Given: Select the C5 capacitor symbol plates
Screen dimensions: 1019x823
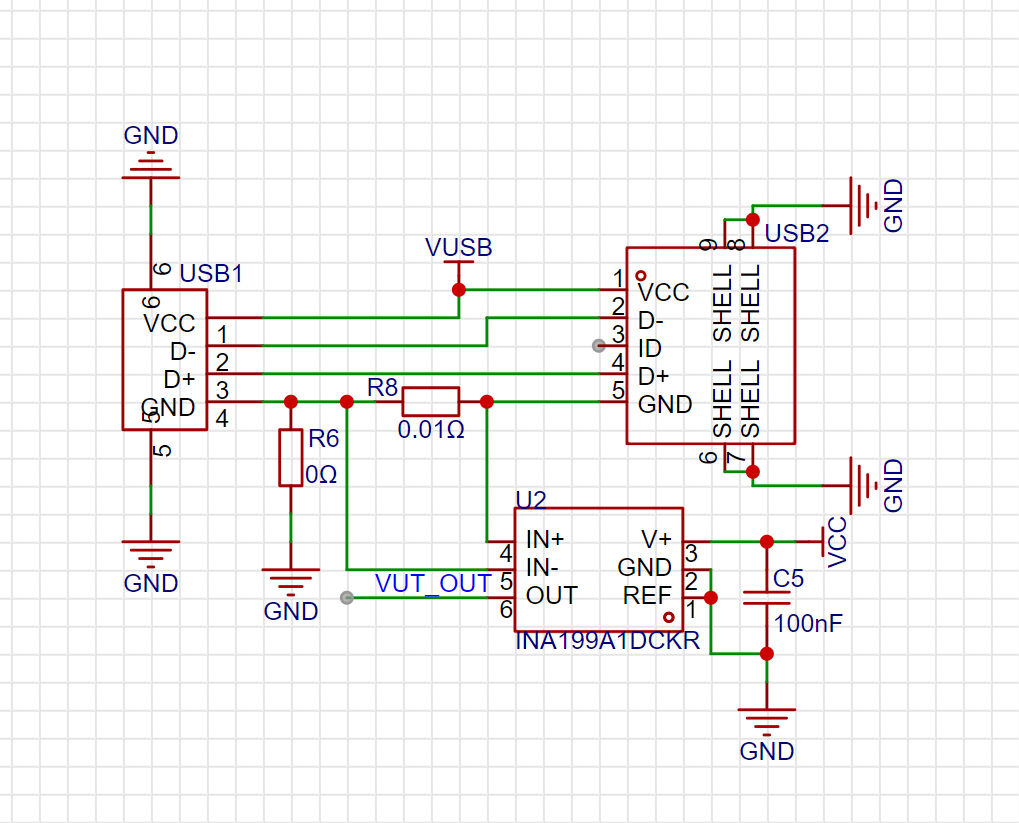Looking at the screenshot, I should (x=767, y=598).
